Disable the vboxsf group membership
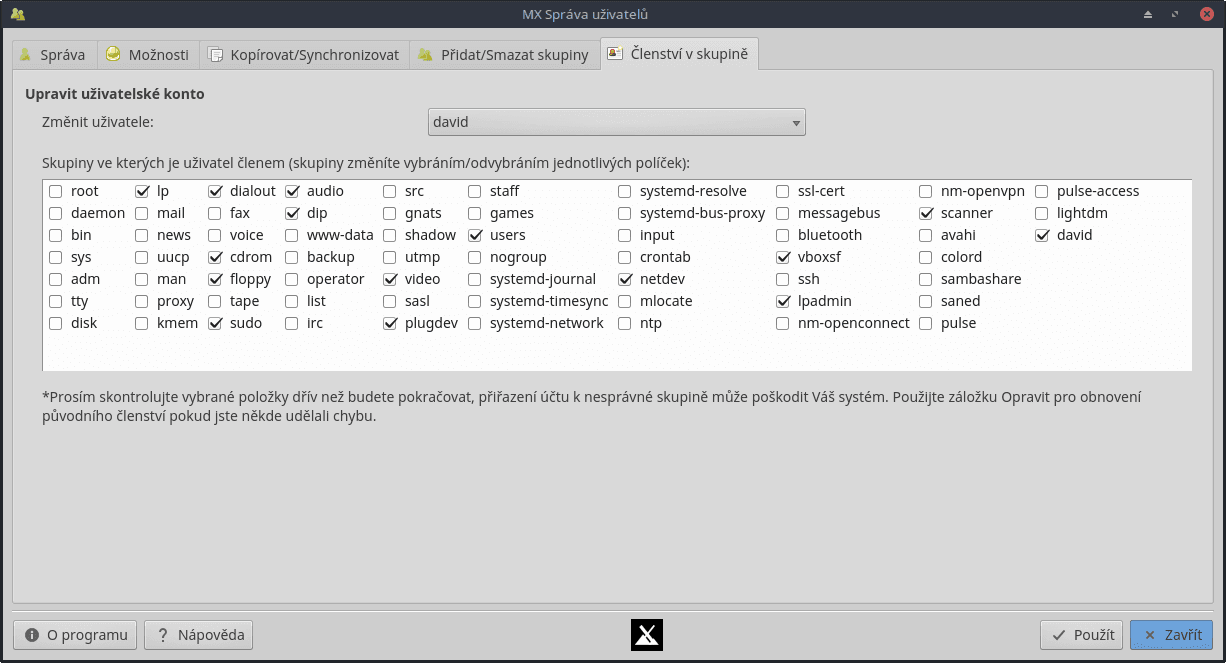Viewport: 1226px width, 663px height. coord(782,257)
